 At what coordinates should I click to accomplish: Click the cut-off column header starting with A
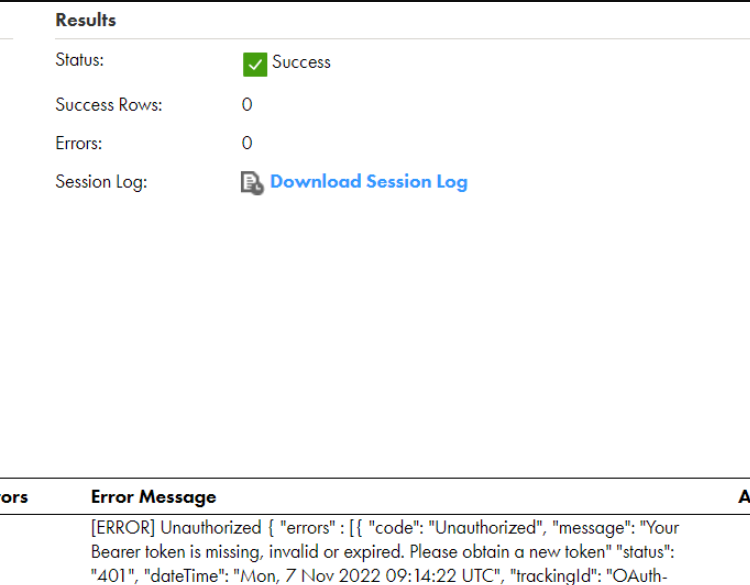click(744, 497)
